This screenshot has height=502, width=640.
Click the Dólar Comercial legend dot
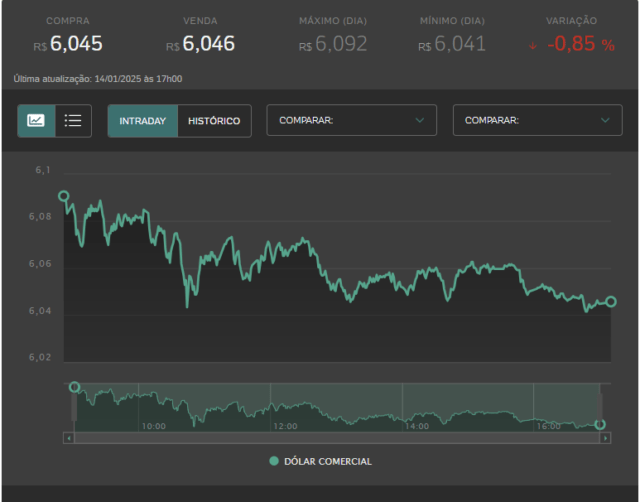274,461
